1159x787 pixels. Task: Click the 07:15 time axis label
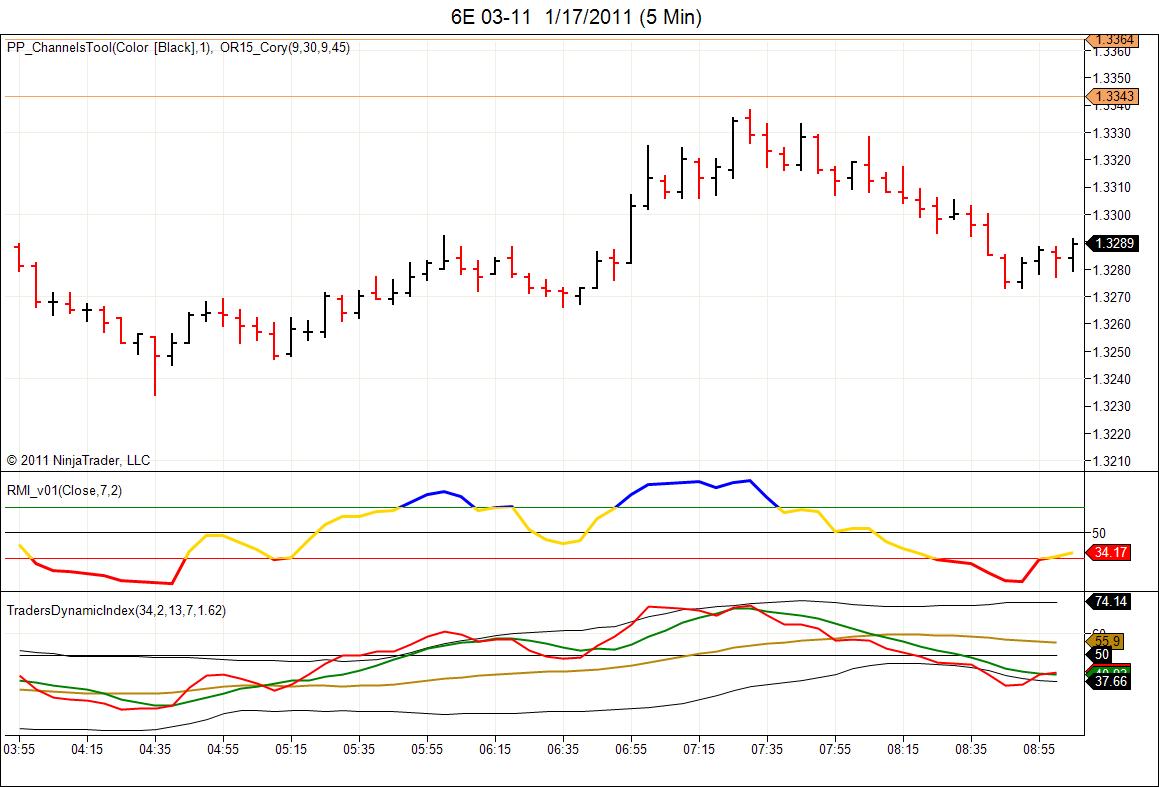point(699,749)
